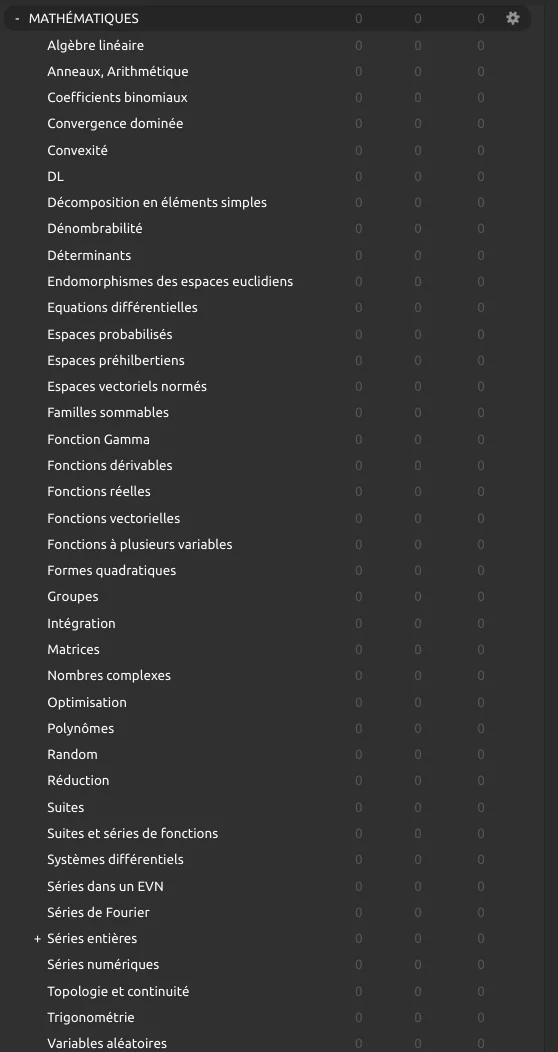
Task: Collapse the MATHÉMATIQUES deck
Action: pos(17,19)
